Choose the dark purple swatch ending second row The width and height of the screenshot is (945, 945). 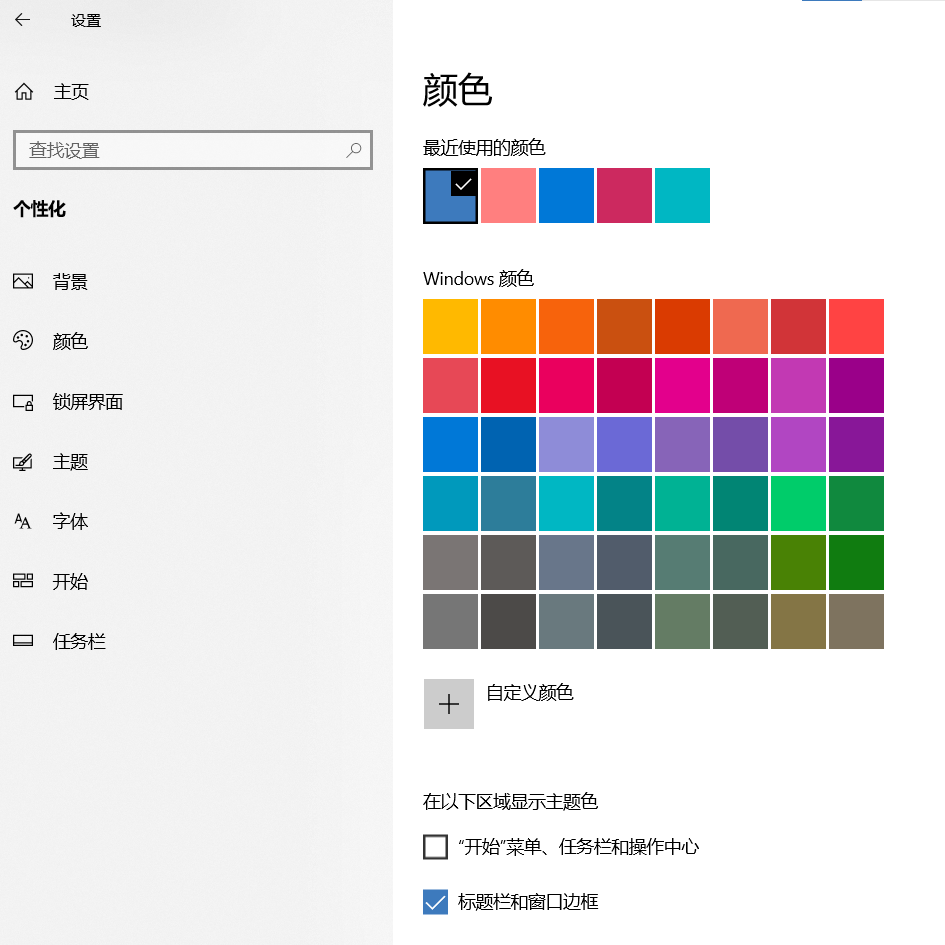coord(856,386)
